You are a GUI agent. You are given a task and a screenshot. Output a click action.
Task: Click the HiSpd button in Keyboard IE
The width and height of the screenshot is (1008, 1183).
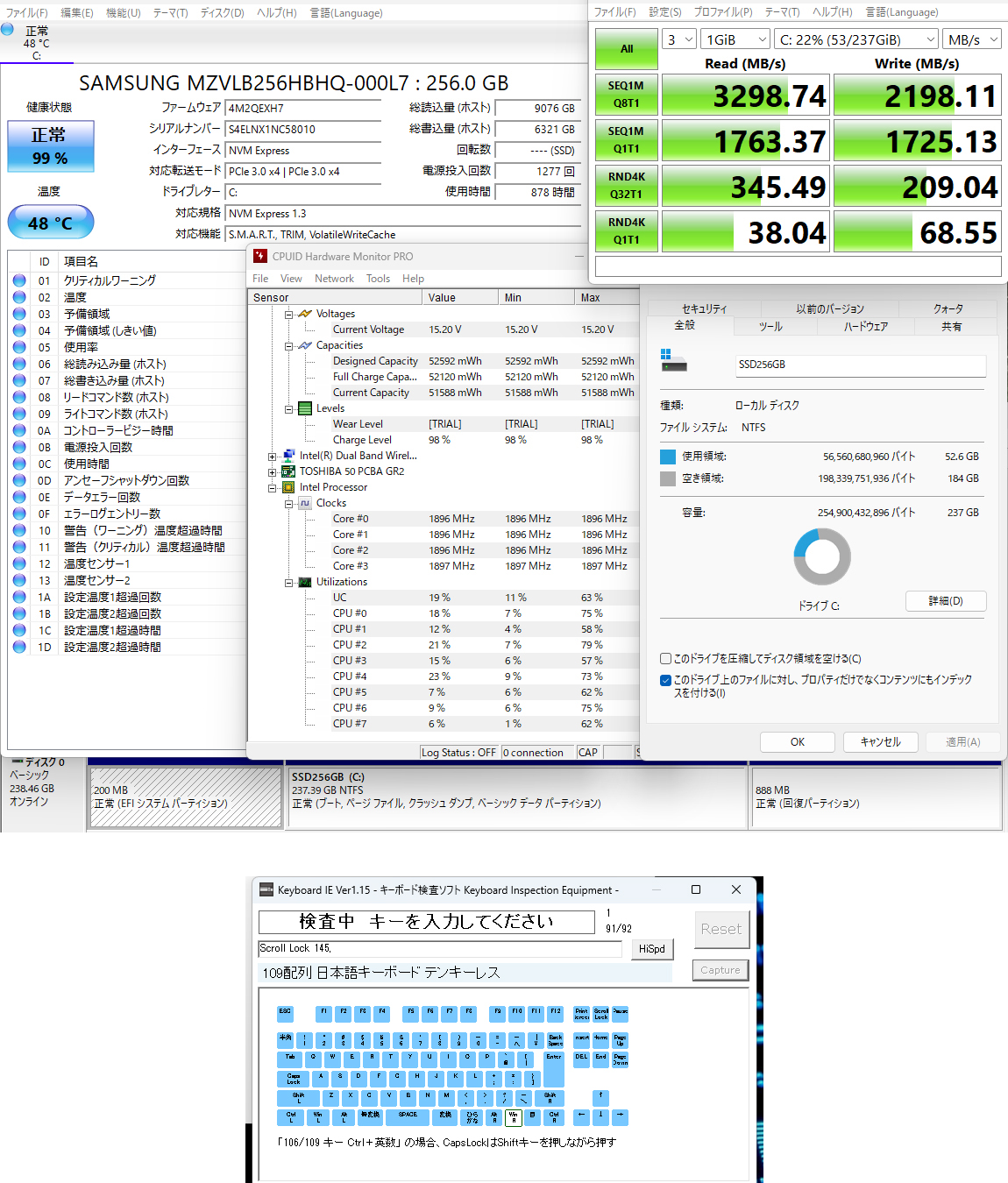click(x=651, y=949)
